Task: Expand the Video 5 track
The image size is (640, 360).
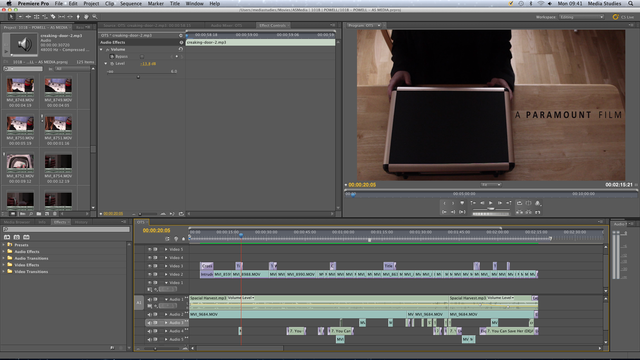Action: 166,249
